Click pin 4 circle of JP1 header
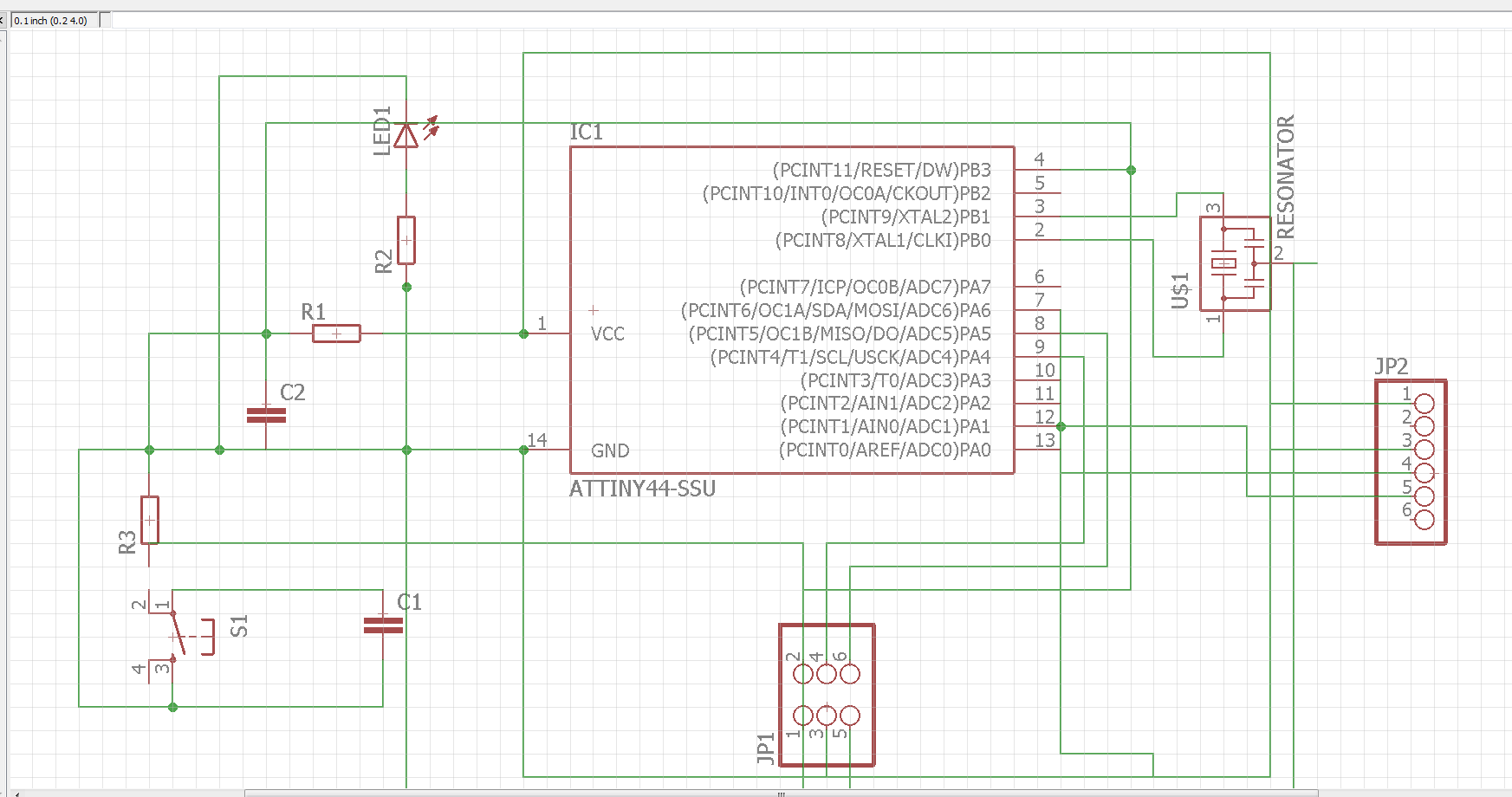Image resolution: width=1512 pixels, height=797 pixels. click(x=827, y=673)
